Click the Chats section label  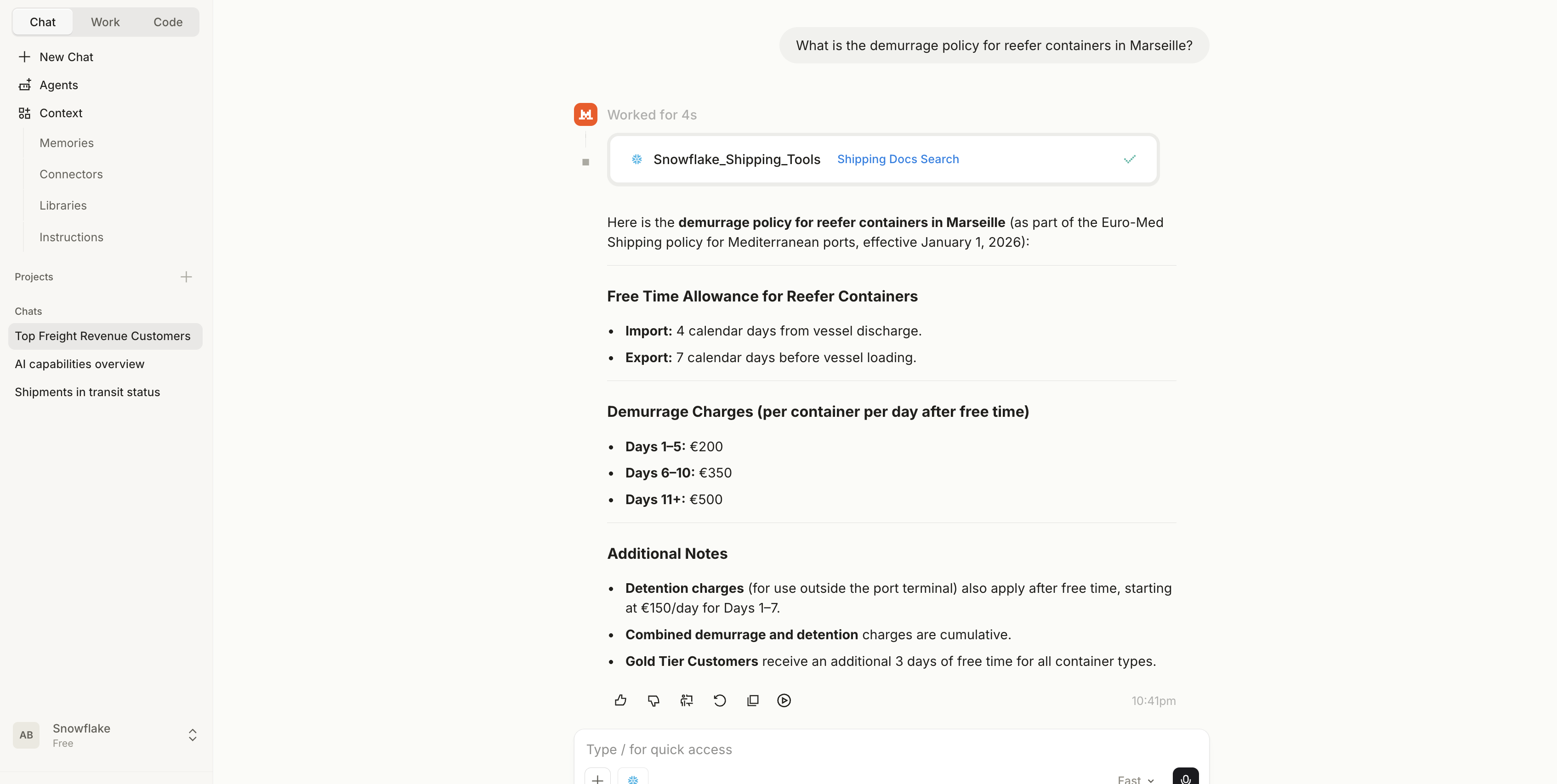tap(28, 311)
